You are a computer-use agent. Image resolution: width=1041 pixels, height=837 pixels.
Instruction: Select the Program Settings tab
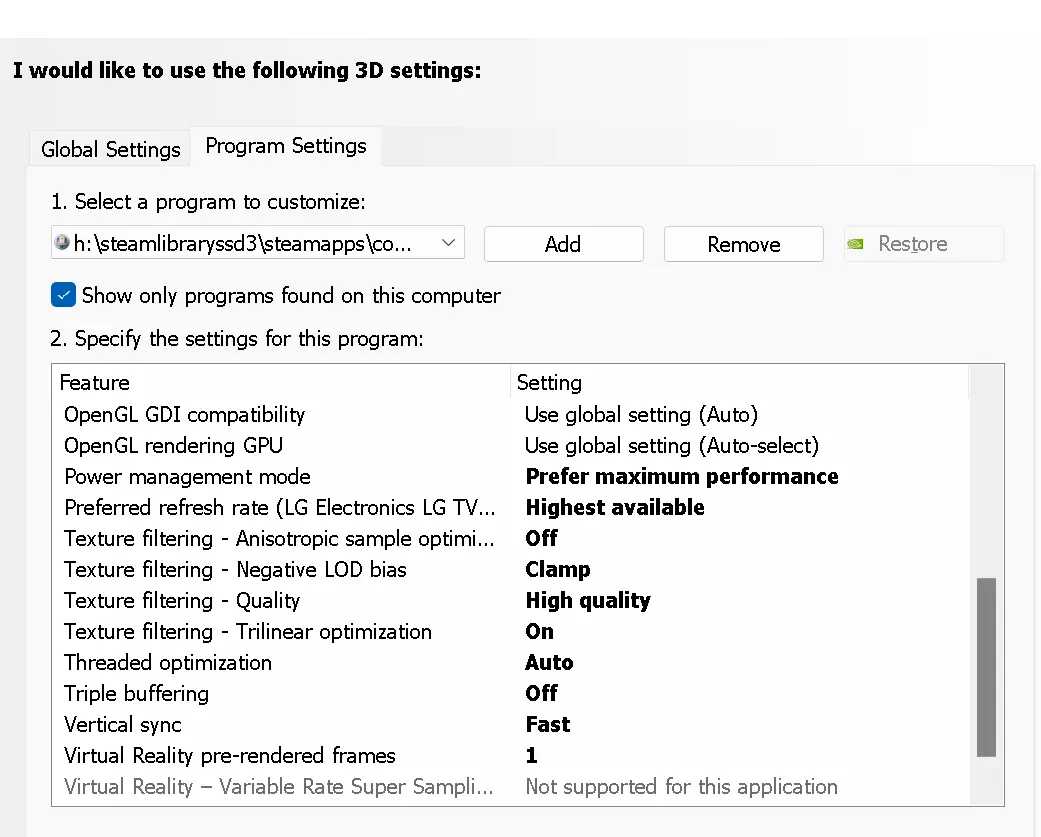(286, 146)
